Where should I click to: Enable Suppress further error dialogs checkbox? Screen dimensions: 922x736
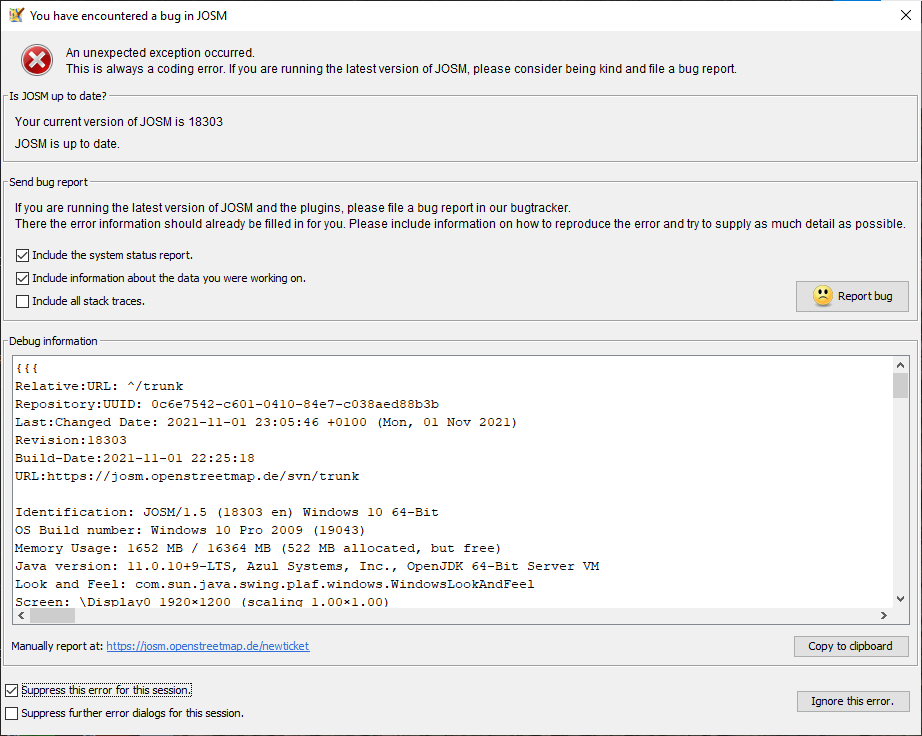12,713
